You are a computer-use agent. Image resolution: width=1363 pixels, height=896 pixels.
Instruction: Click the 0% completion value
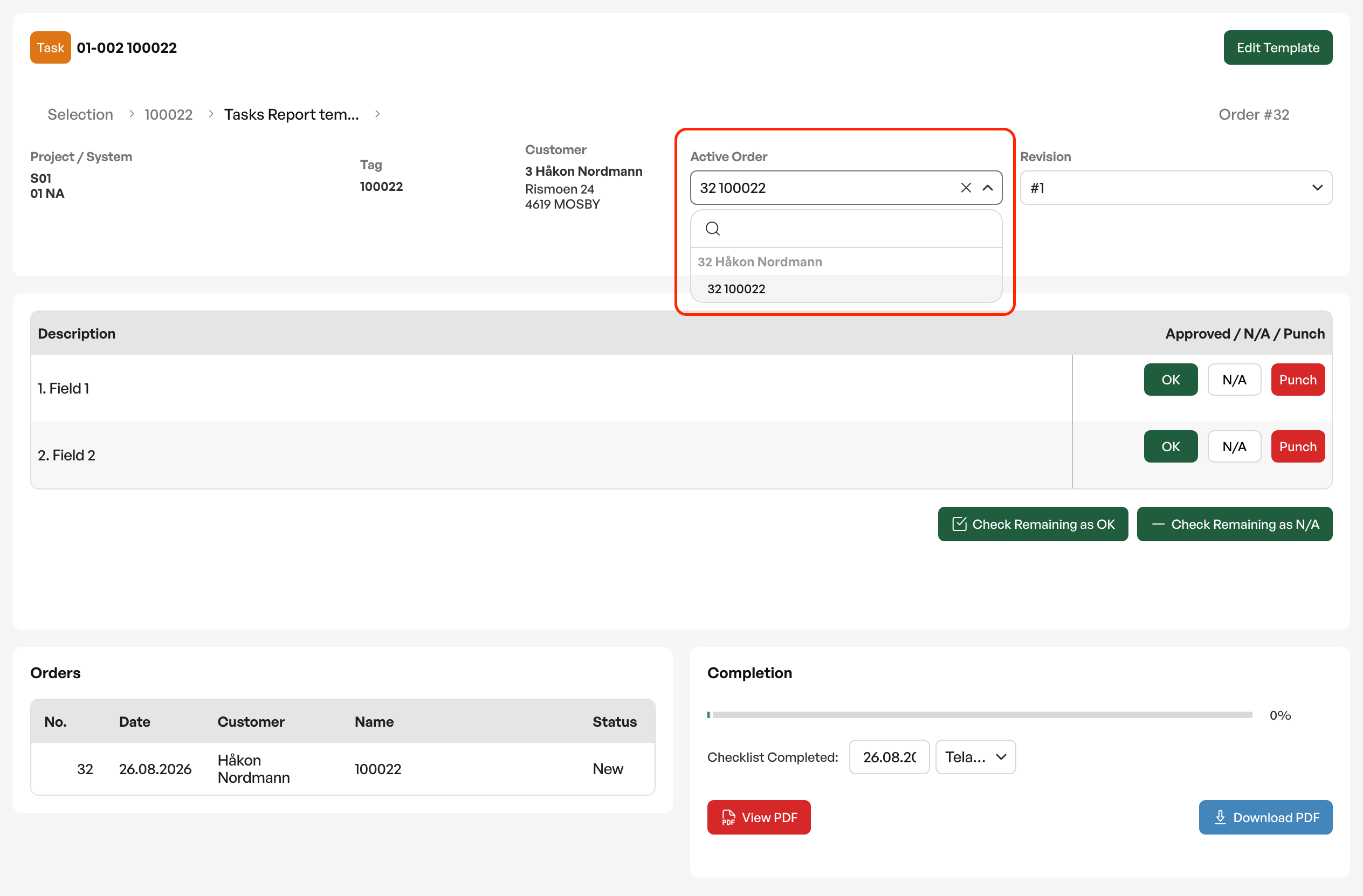coord(1280,715)
